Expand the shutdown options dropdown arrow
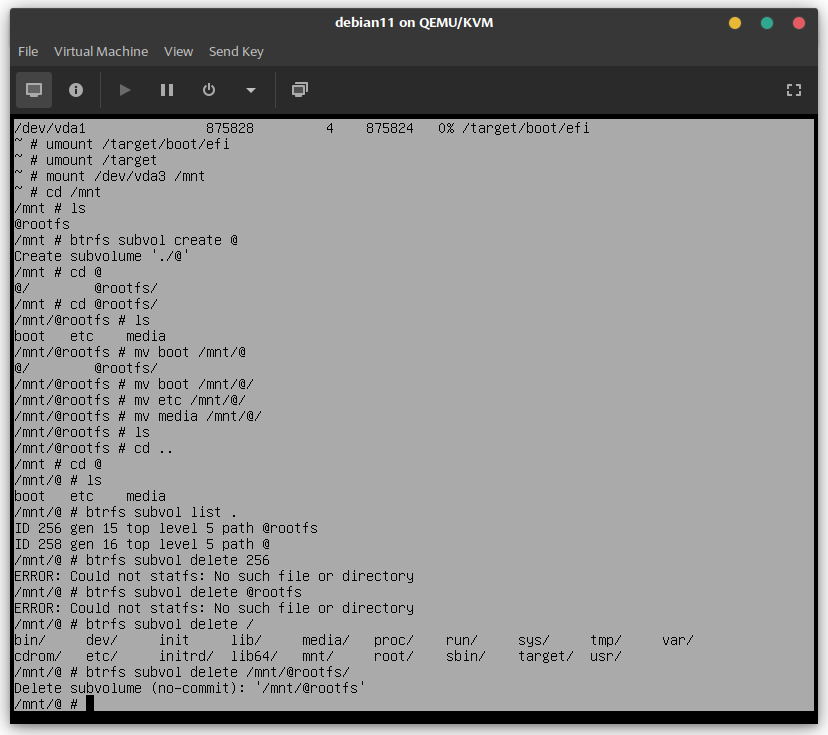Screen dimensions: 828x735 (250, 90)
